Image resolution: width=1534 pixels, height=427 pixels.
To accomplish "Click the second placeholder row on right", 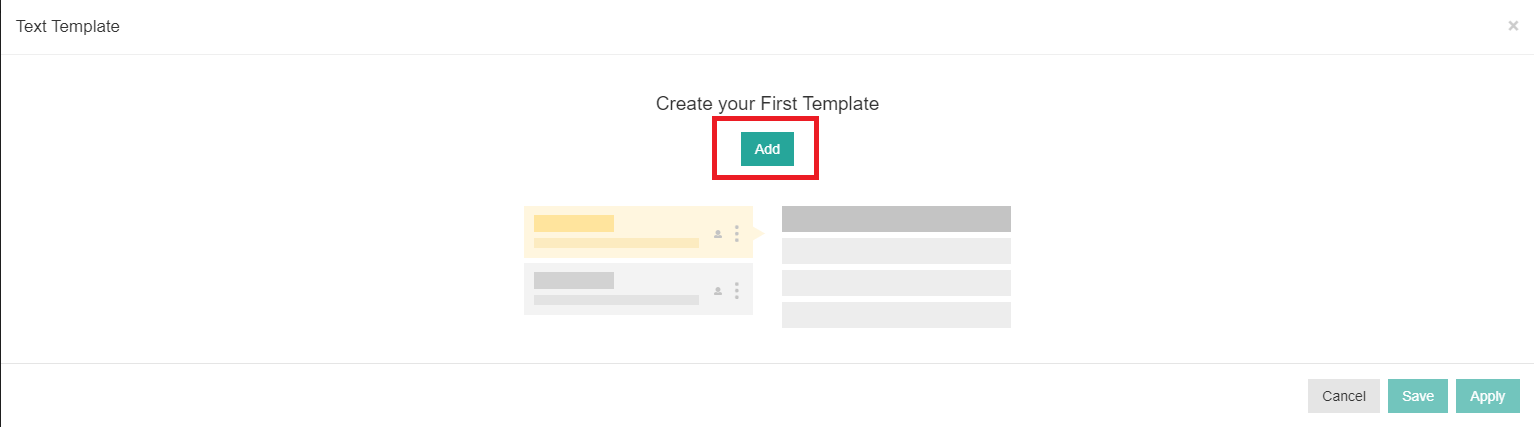I will pyautogui.click(x=896, y=251).
